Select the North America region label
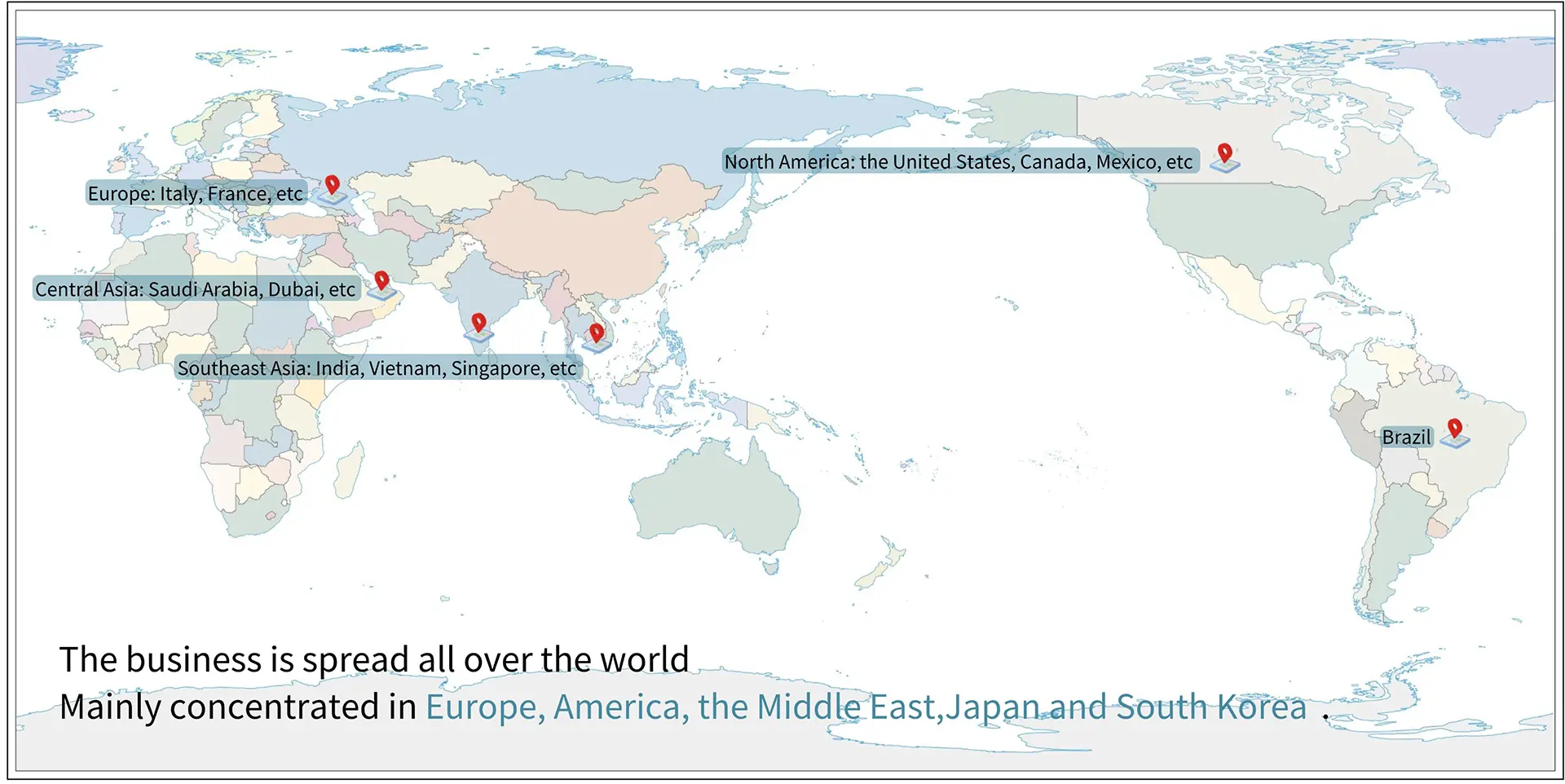Screen dimensions: 1565x784 point(959,162)
